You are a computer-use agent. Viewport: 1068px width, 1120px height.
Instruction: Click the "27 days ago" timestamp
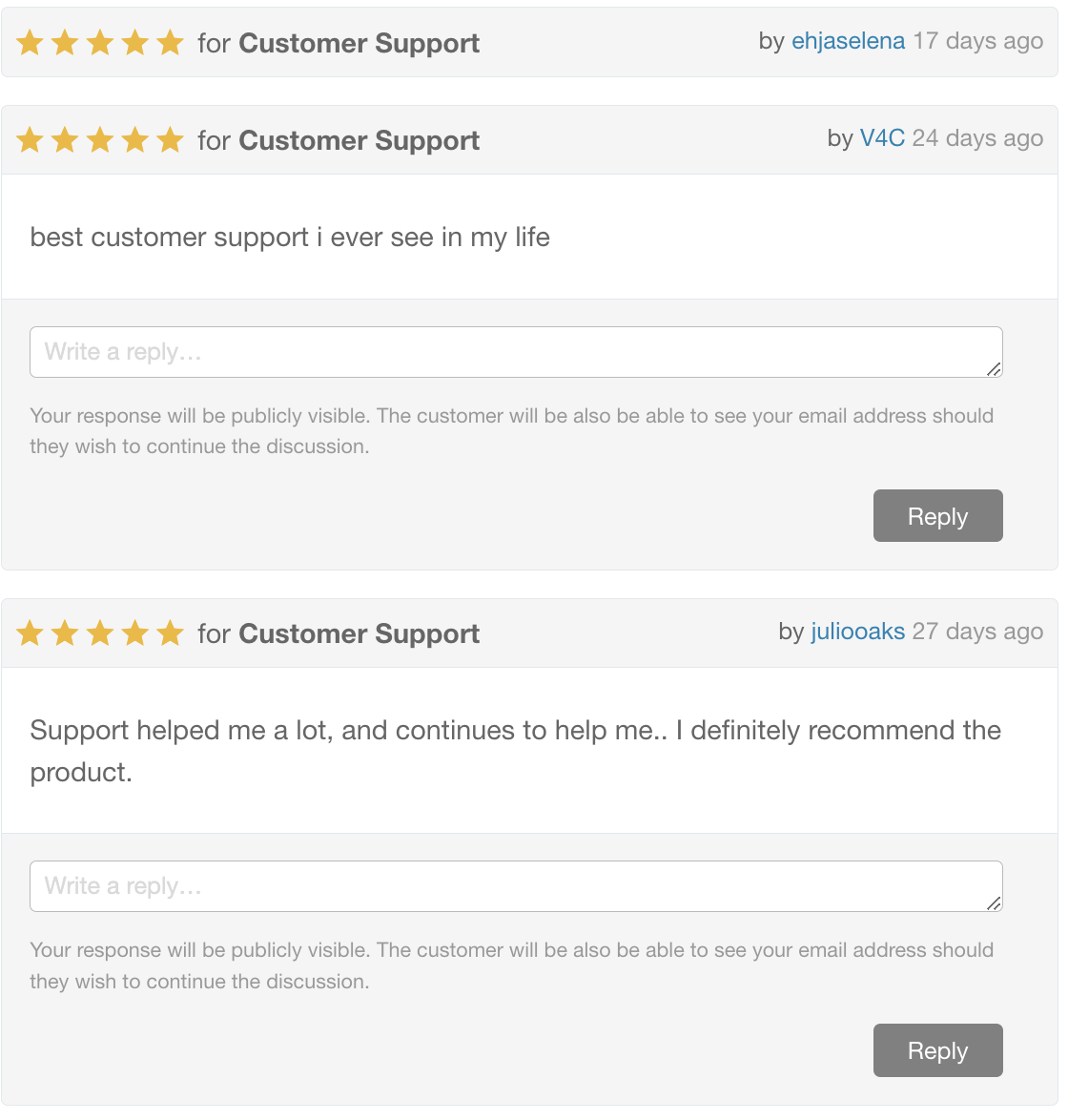[x=977, y=632]
